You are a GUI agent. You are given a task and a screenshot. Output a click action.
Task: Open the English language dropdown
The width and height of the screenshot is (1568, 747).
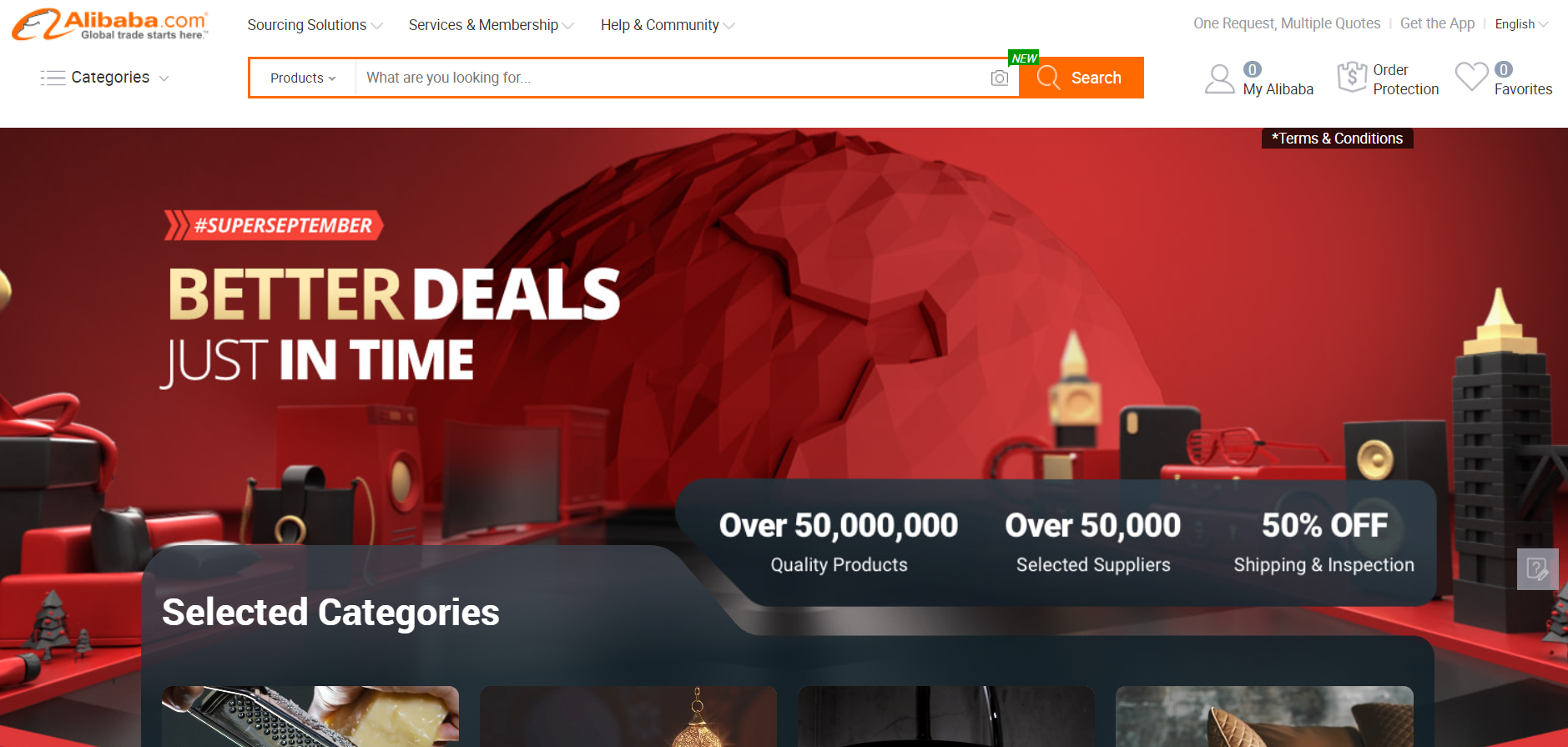click(1521, 24)
